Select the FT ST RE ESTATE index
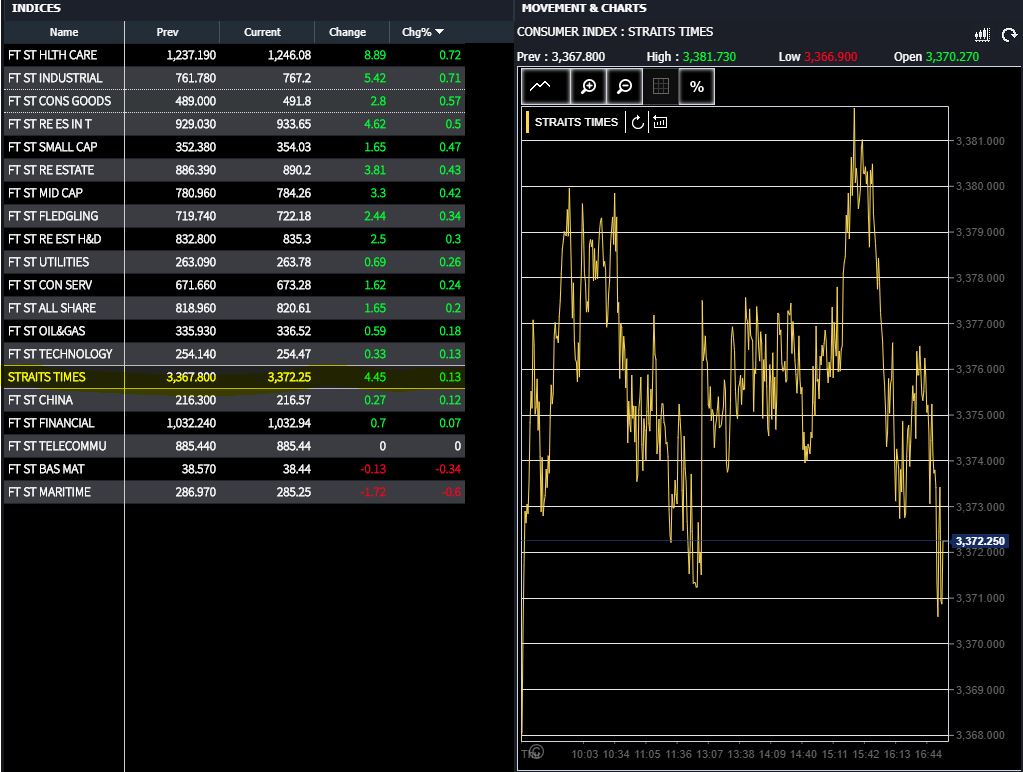The height and width of the screenshot is (772, 1023). coord(234,170)
